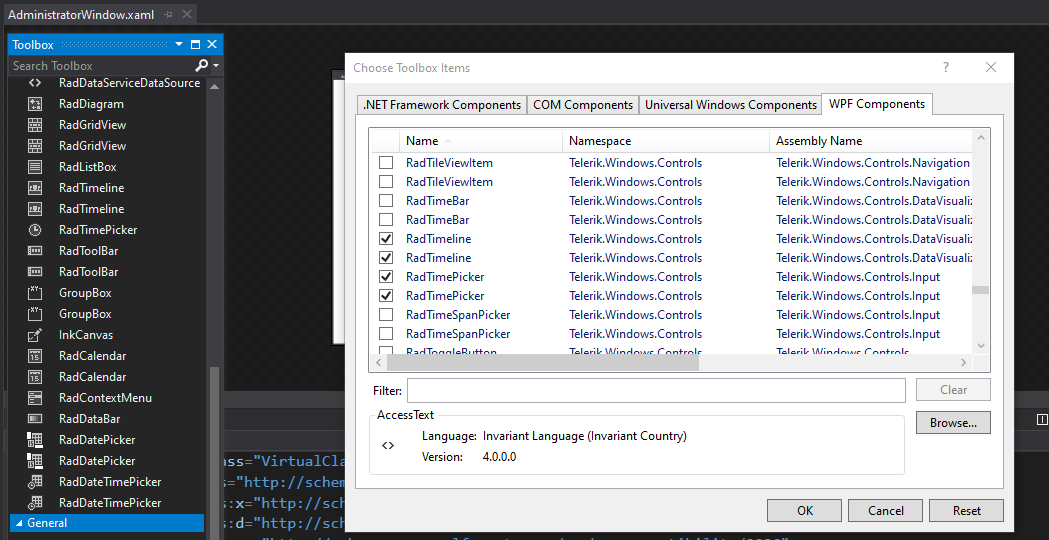Select RadDataServiceDataSource text in the Toolbox

pos(129,83)
